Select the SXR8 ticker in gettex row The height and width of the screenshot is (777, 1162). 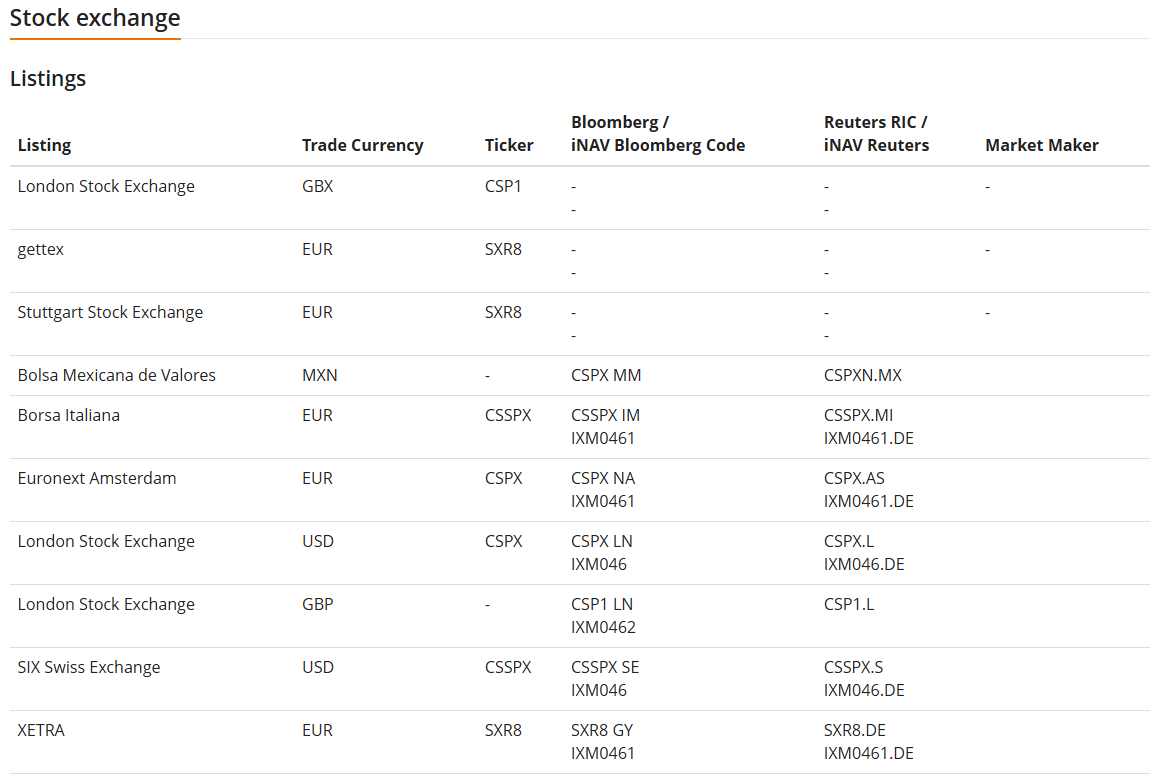click(503, 249)
